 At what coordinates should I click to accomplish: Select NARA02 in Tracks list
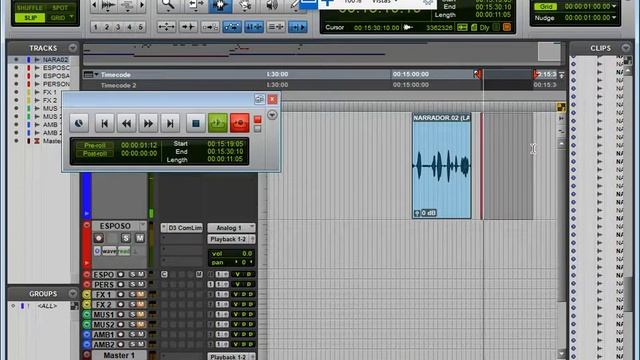pyautogui.click(x=55, y=60)
